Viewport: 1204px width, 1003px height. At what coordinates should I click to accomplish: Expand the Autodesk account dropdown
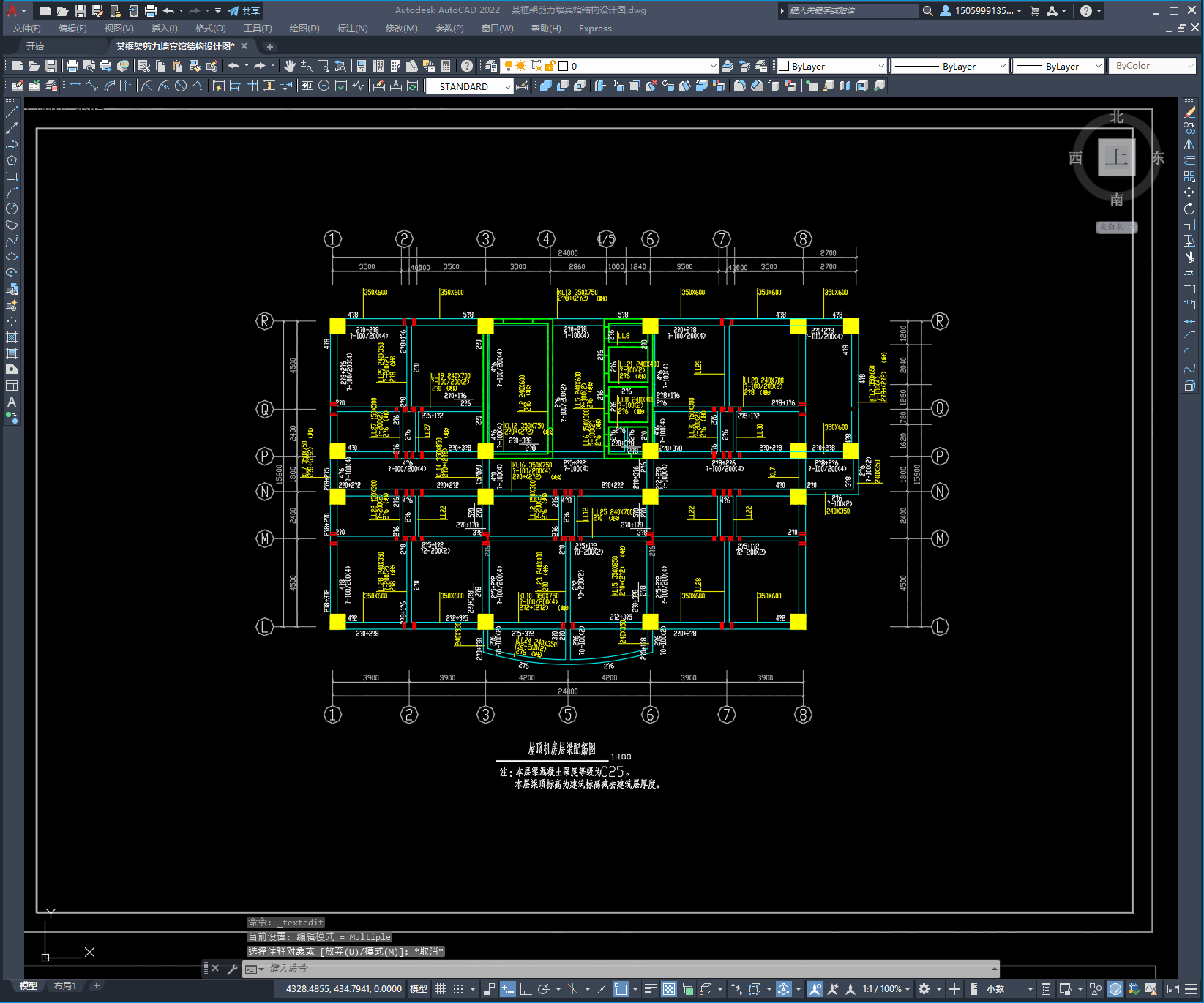coord(981,11)
